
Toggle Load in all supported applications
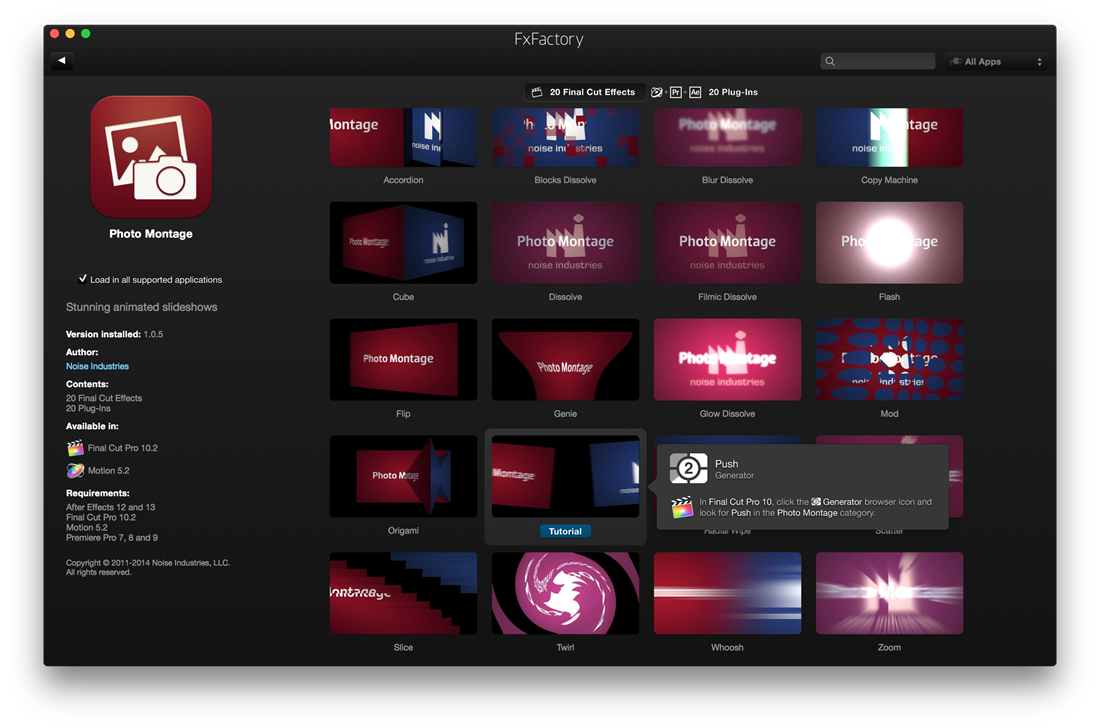83,279
